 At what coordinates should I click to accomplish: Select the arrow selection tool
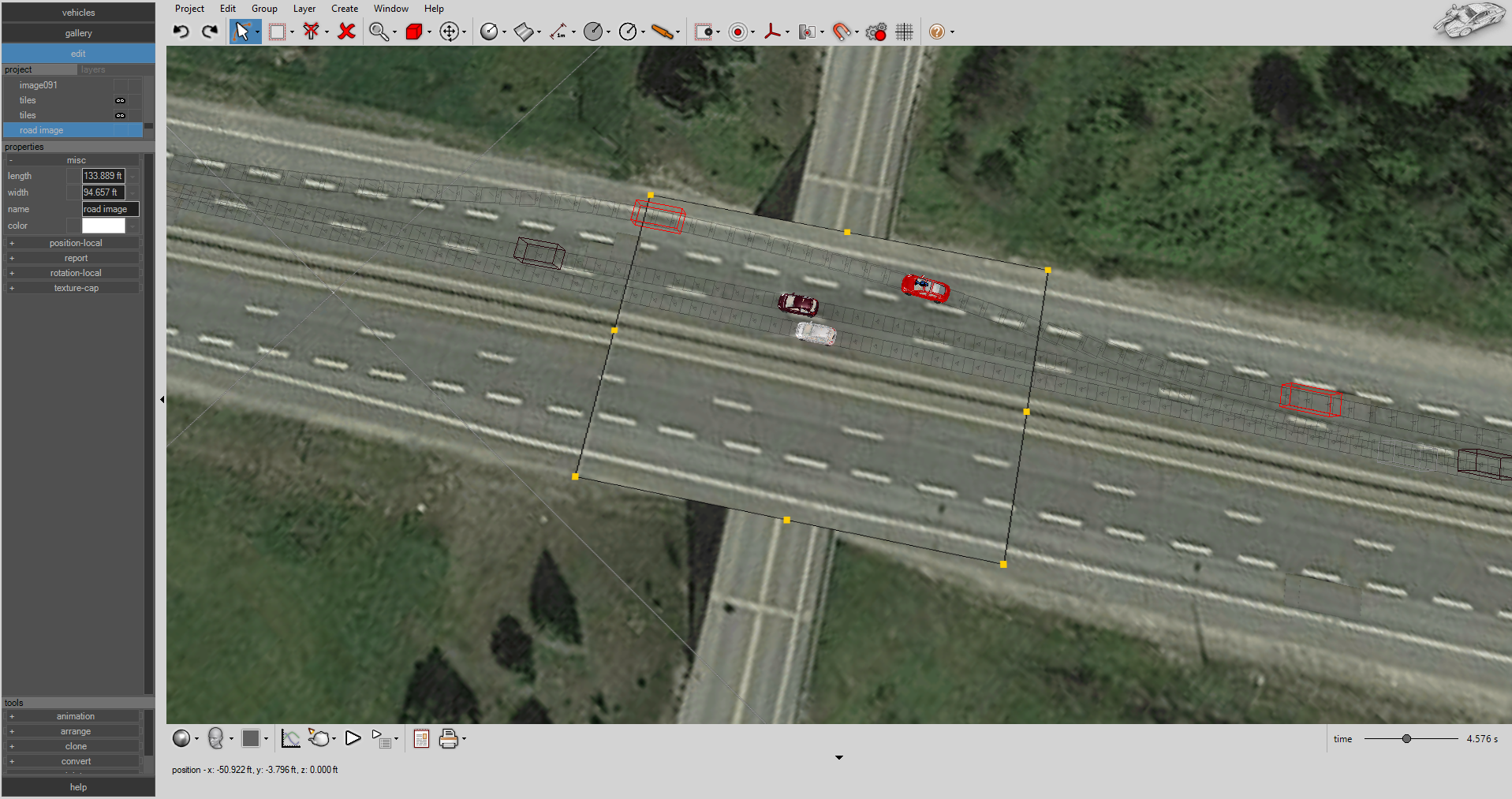(x=244, y=32)
